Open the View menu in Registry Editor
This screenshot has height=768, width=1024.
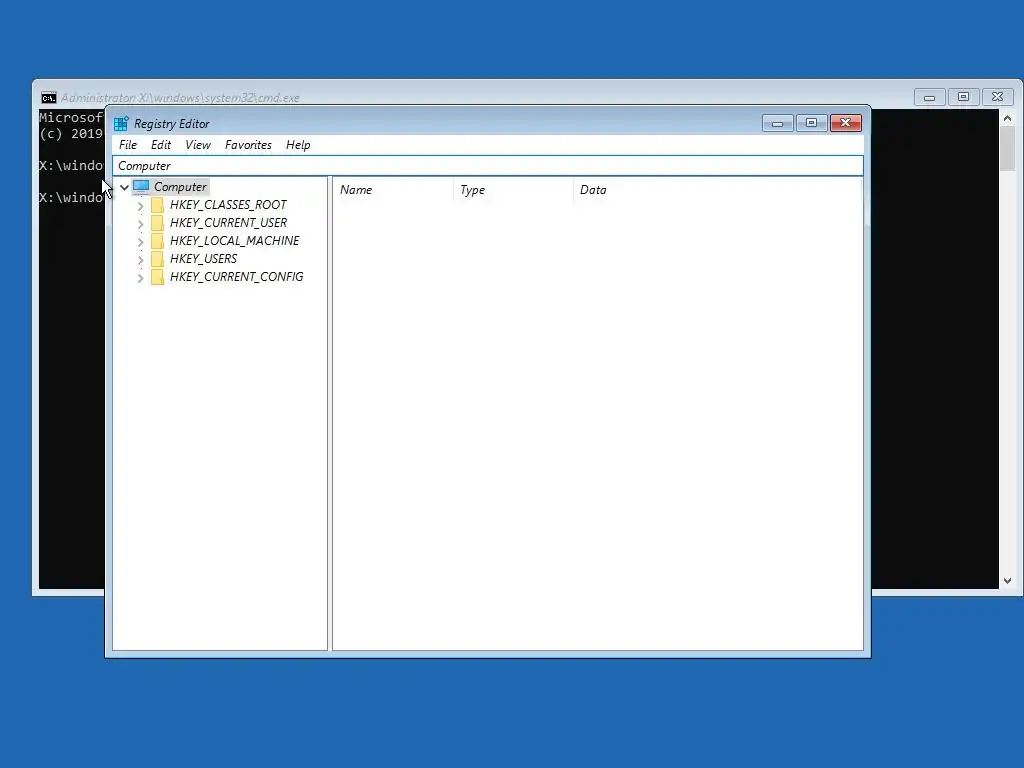197,145
